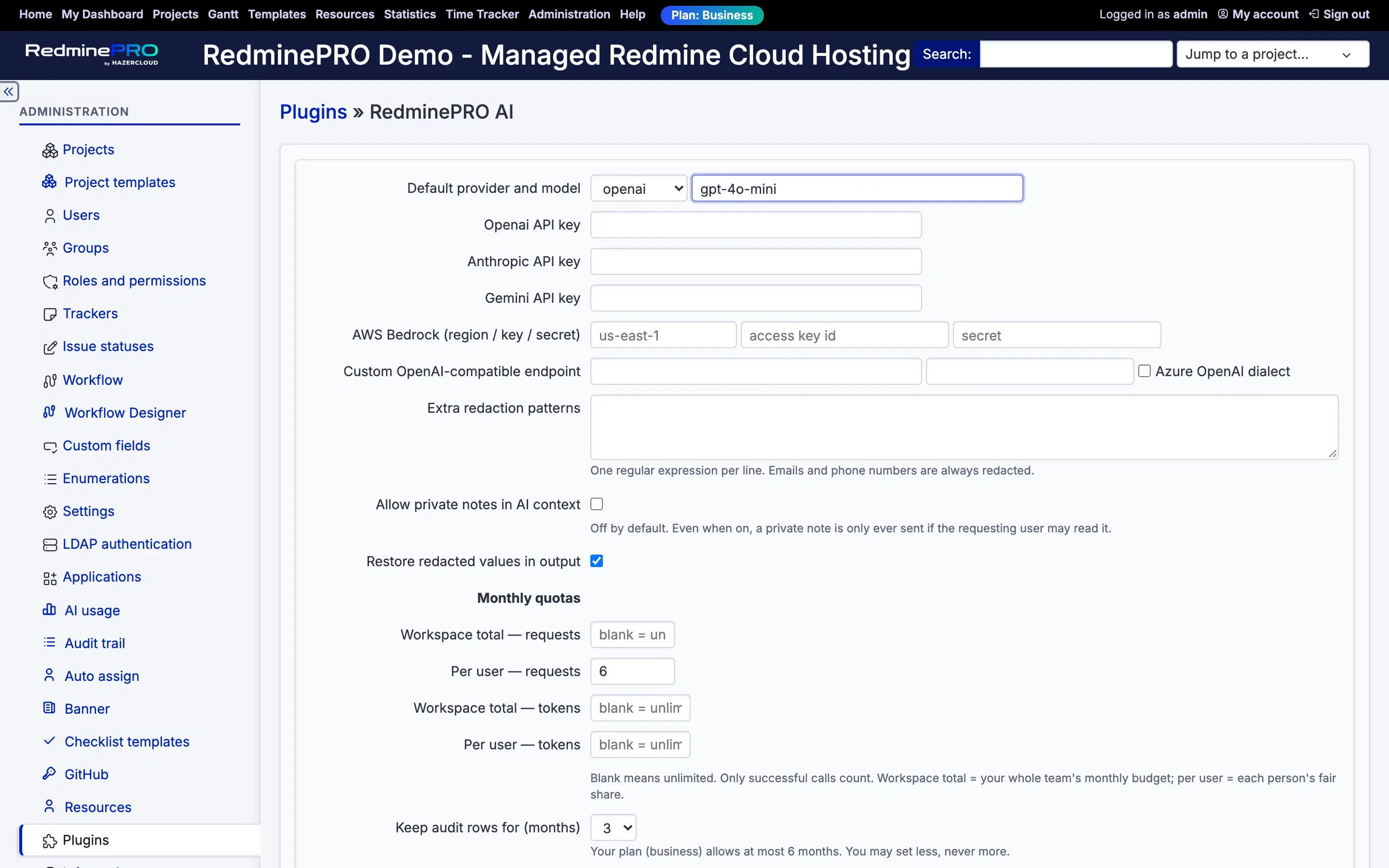
Task: Click the Projects icon in the Administration sidebar
Action: point(50,150)
